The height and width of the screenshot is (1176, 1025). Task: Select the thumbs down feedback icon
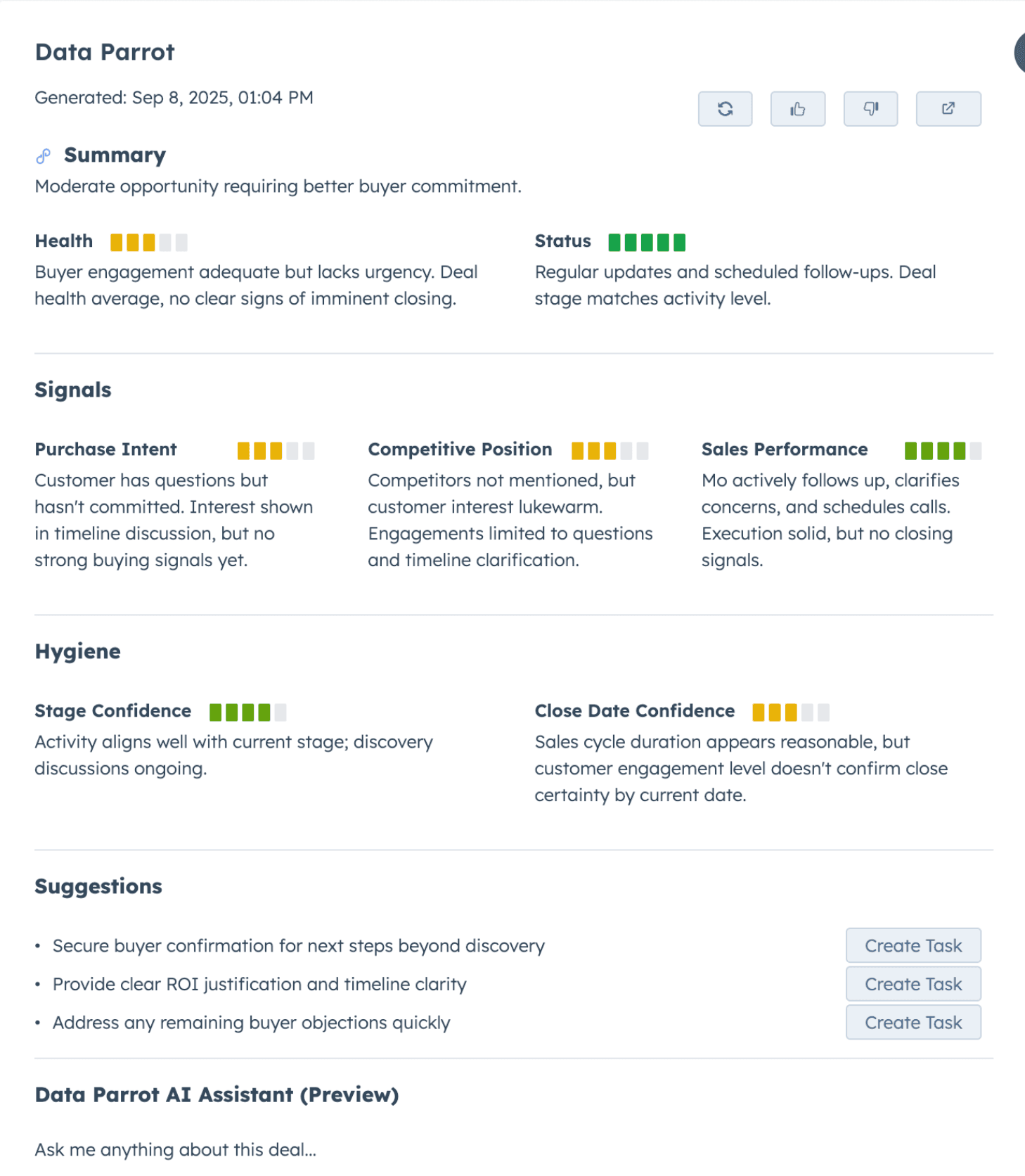click(870, 108)
